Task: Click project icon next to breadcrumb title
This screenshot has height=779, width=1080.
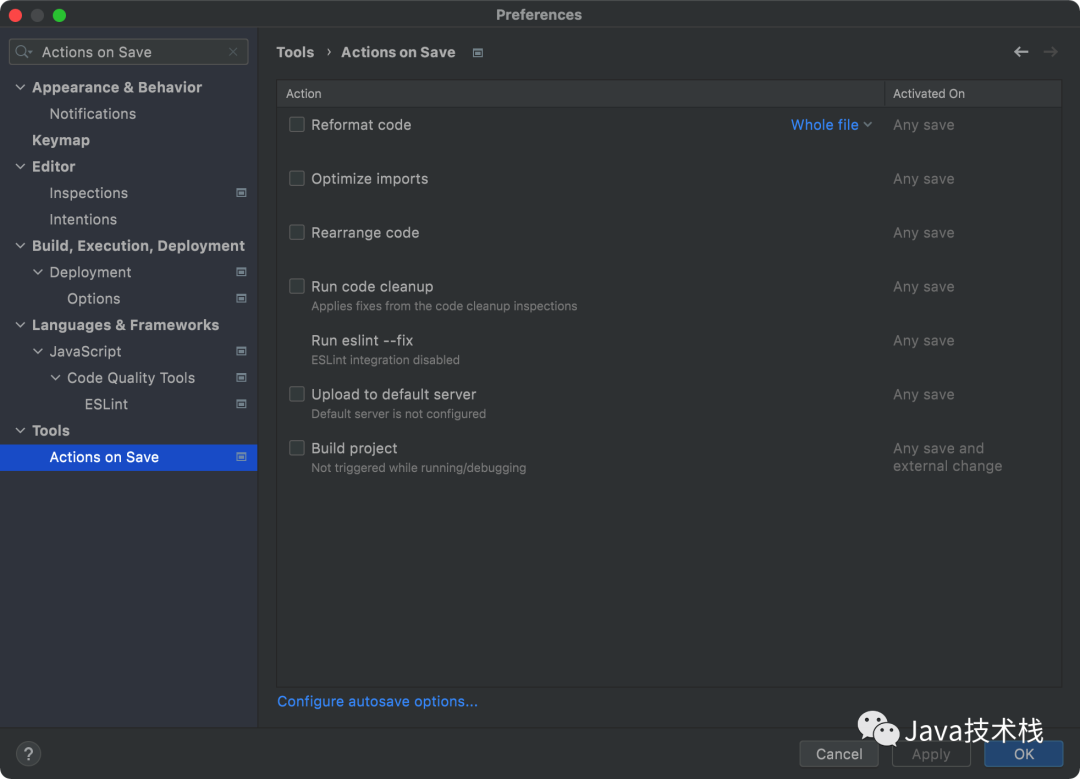Action: point(477,53)
